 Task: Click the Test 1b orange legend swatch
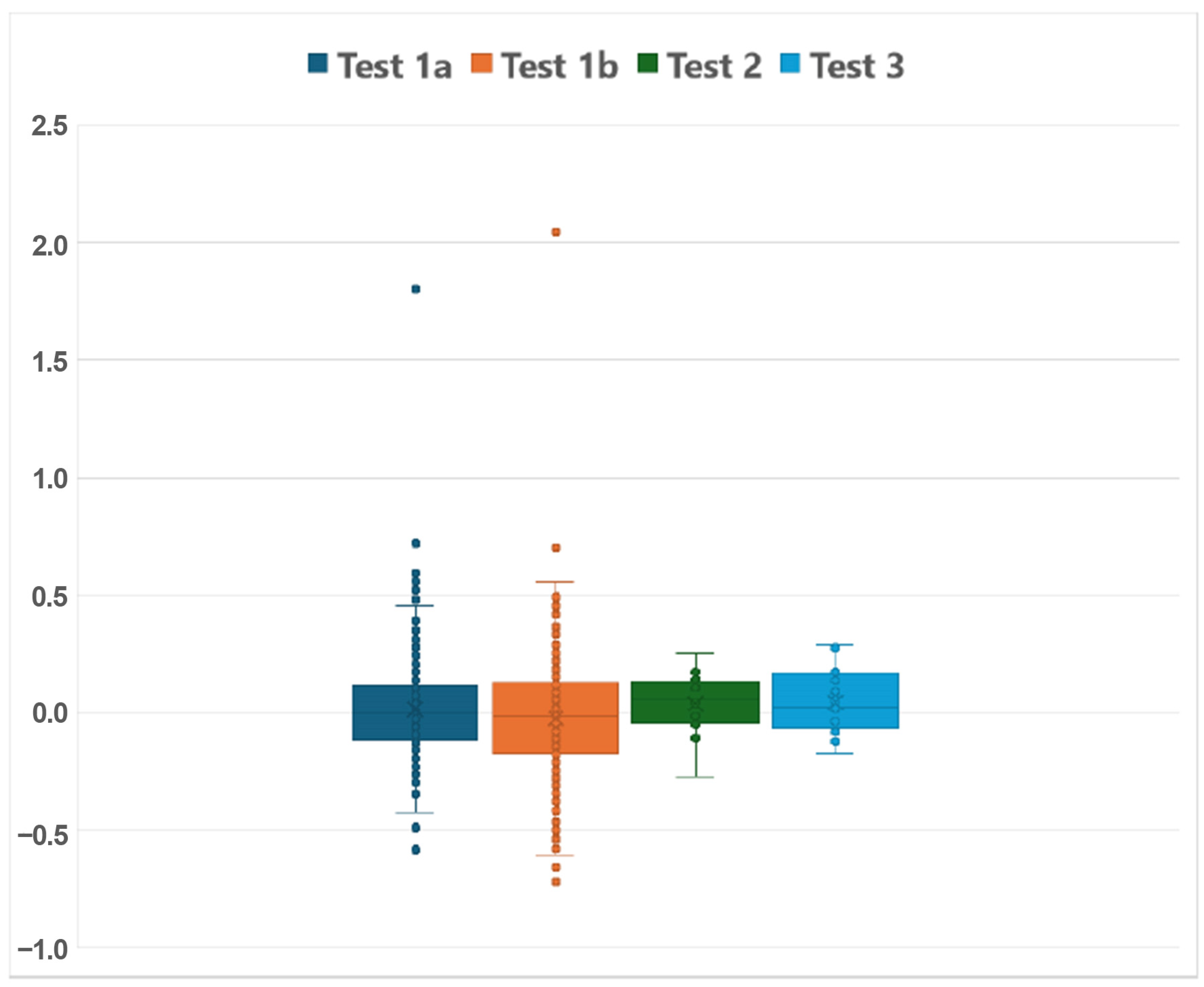[482, 63]
